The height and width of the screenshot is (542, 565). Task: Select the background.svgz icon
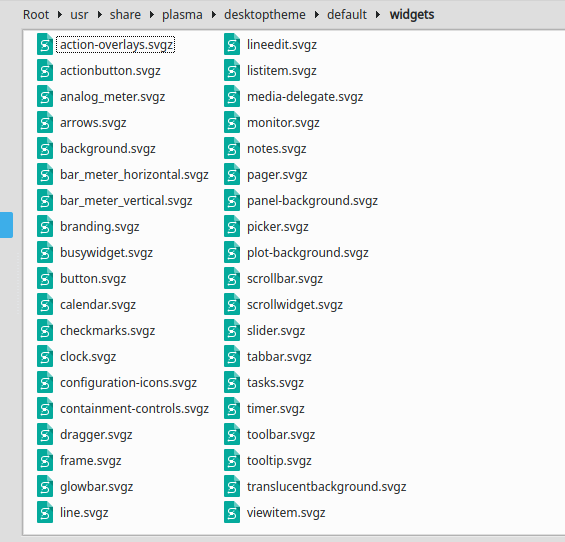click(45, 148)
